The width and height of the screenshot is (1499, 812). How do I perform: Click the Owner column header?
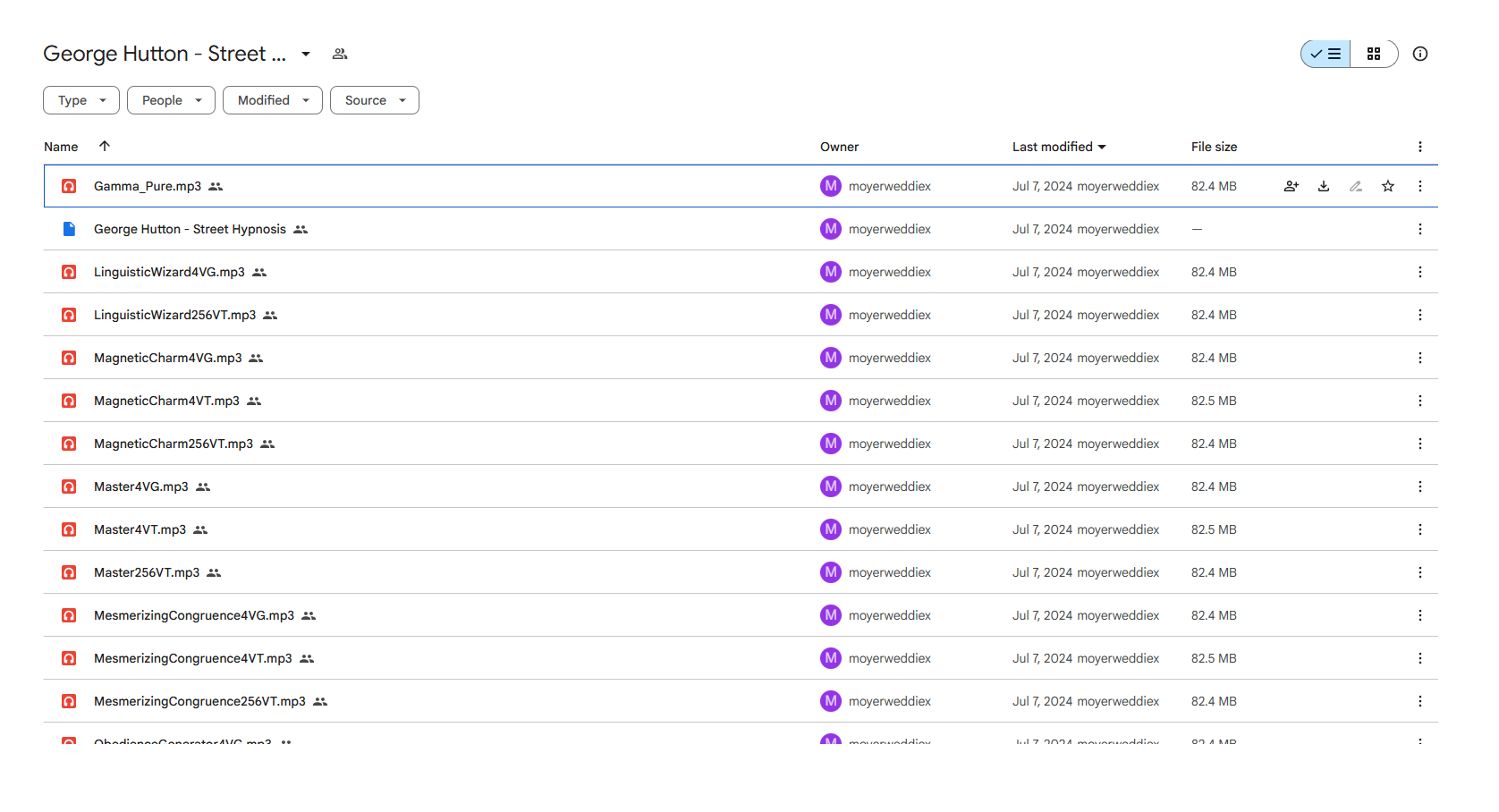(839, 147)
